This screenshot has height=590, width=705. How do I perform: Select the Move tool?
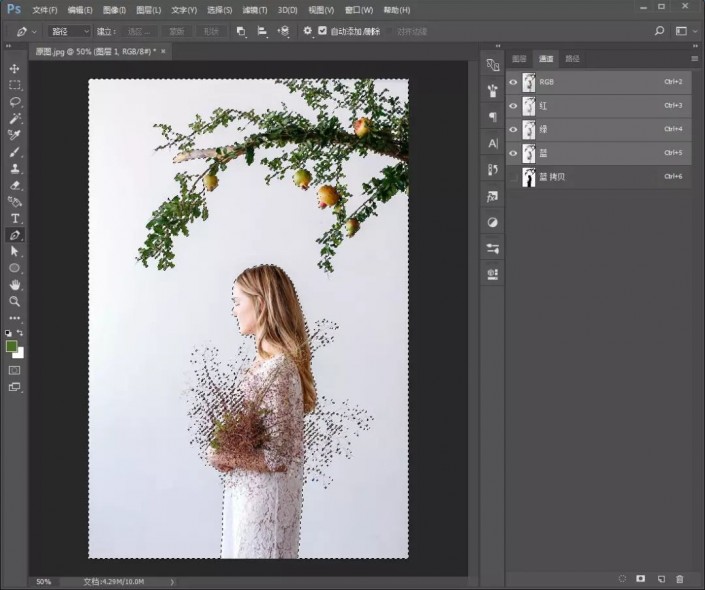(15, 68)
